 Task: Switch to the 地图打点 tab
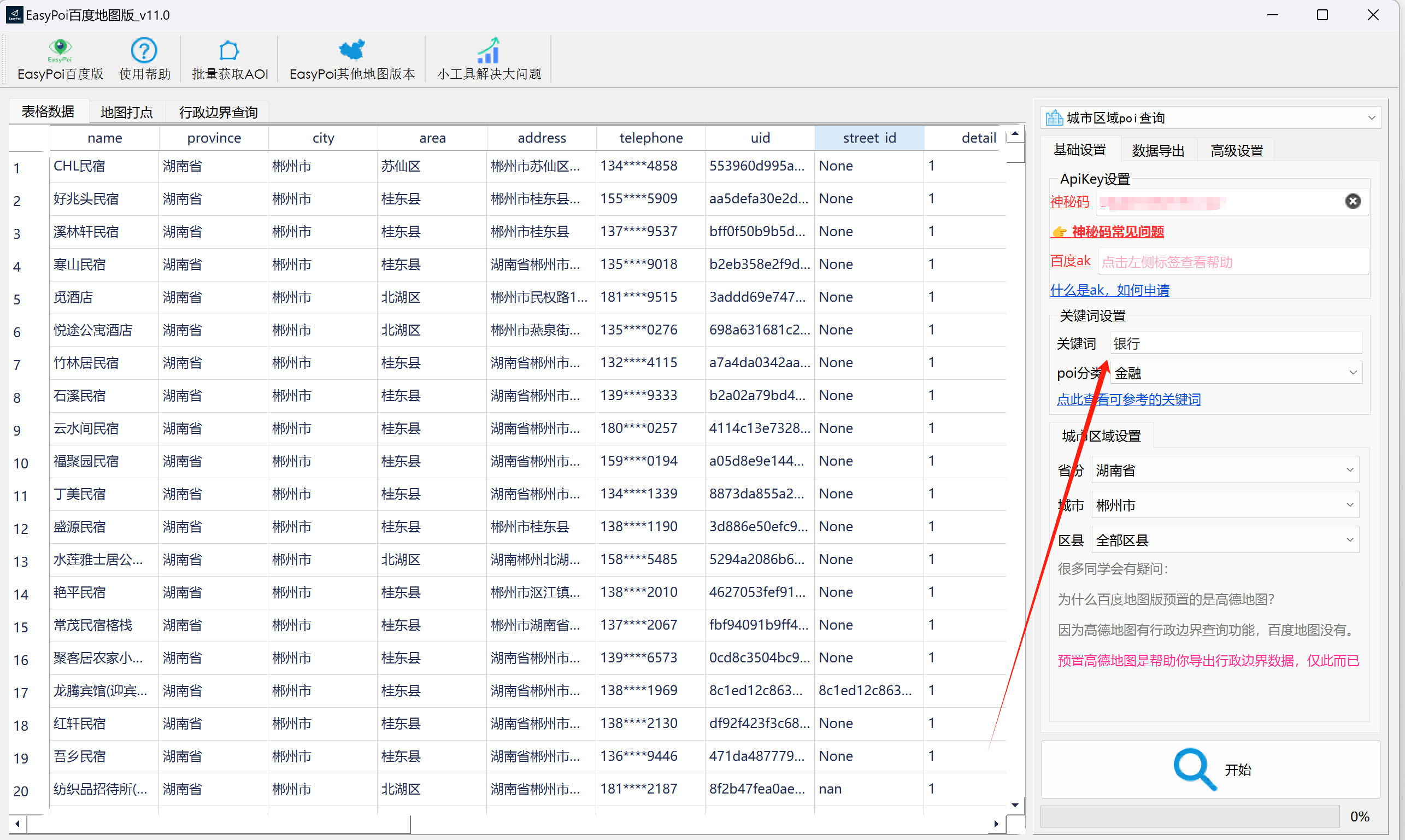127,112
